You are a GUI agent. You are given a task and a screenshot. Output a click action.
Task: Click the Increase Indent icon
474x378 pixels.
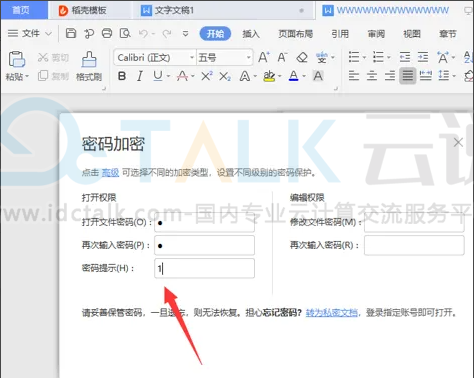(x=423, y=57)
